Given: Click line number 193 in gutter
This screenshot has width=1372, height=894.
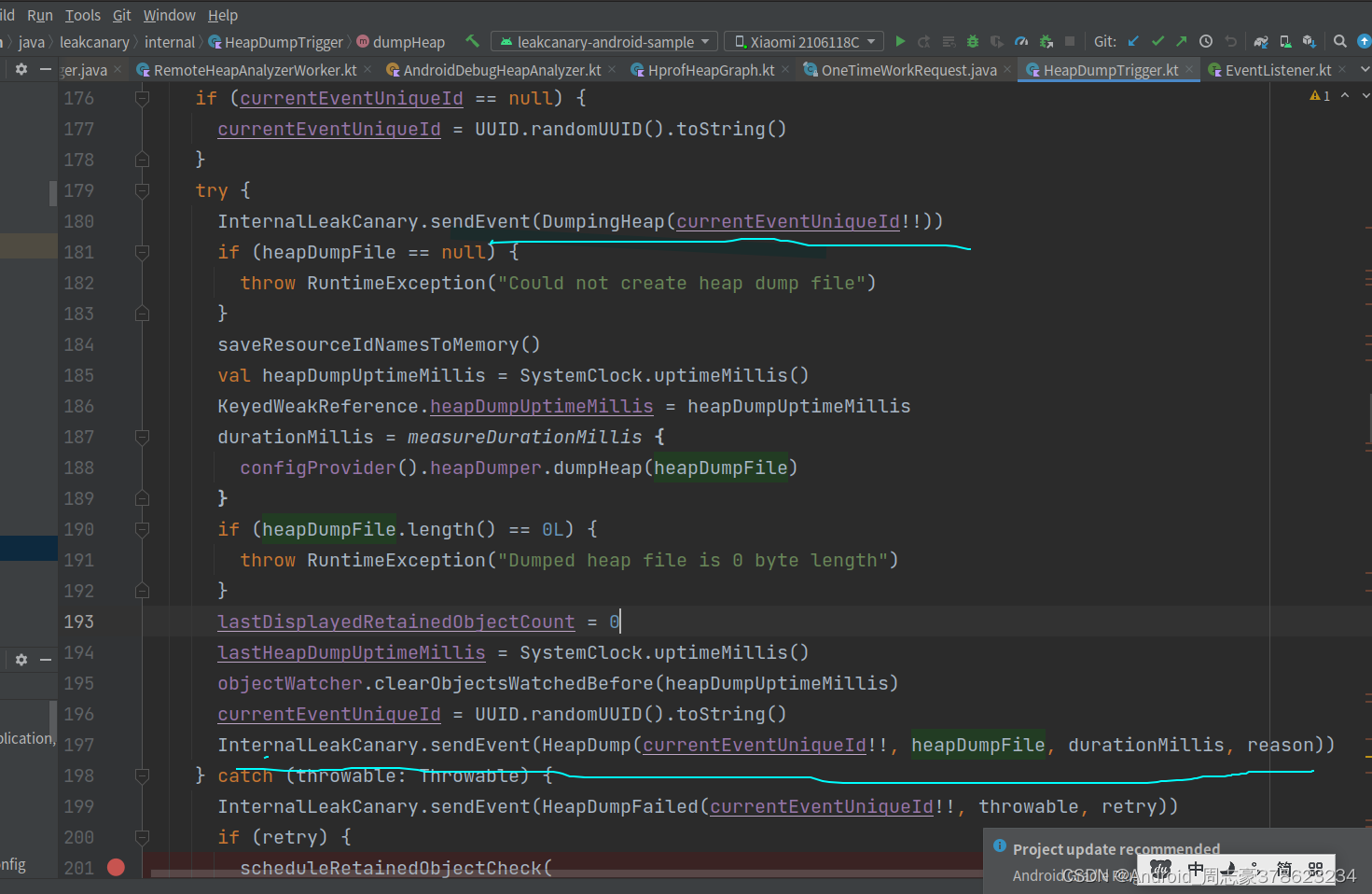Looking at the screenshot, I should coord(78,622).
